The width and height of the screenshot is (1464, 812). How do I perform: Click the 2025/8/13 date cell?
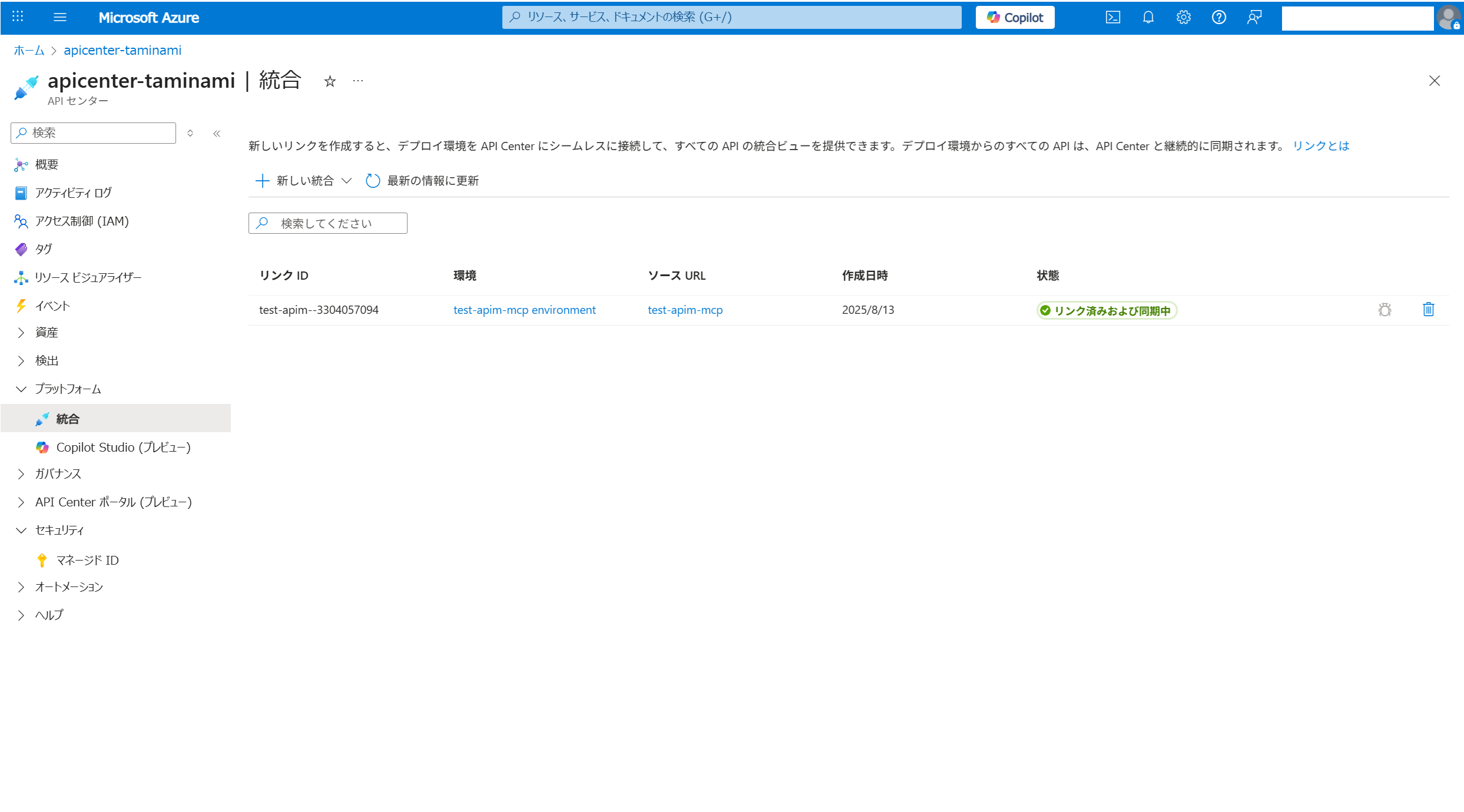(867, 310)
